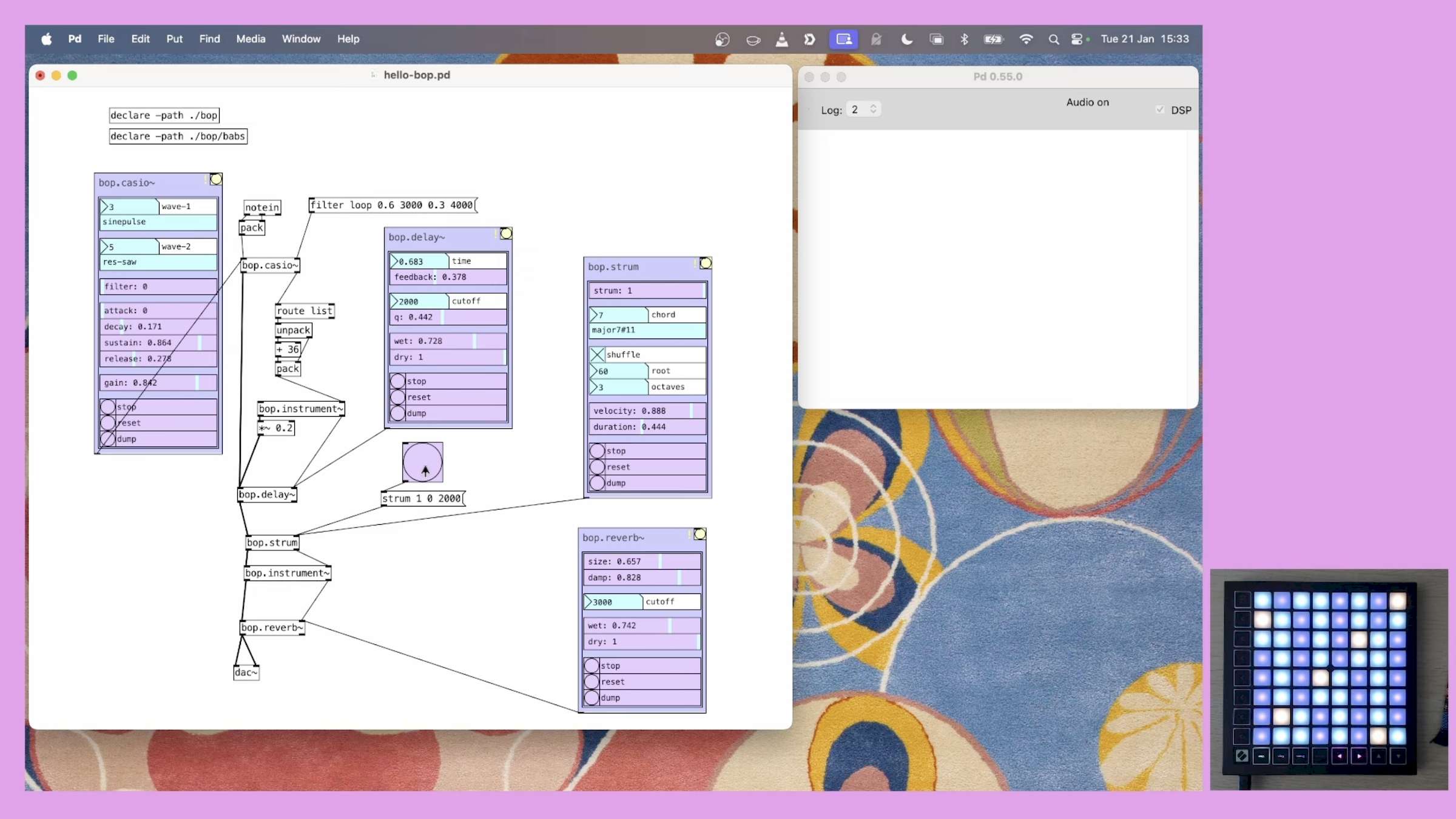Click the octaves number box in bop.strum
Viewport: 1456px width, 819px height.
619,387
